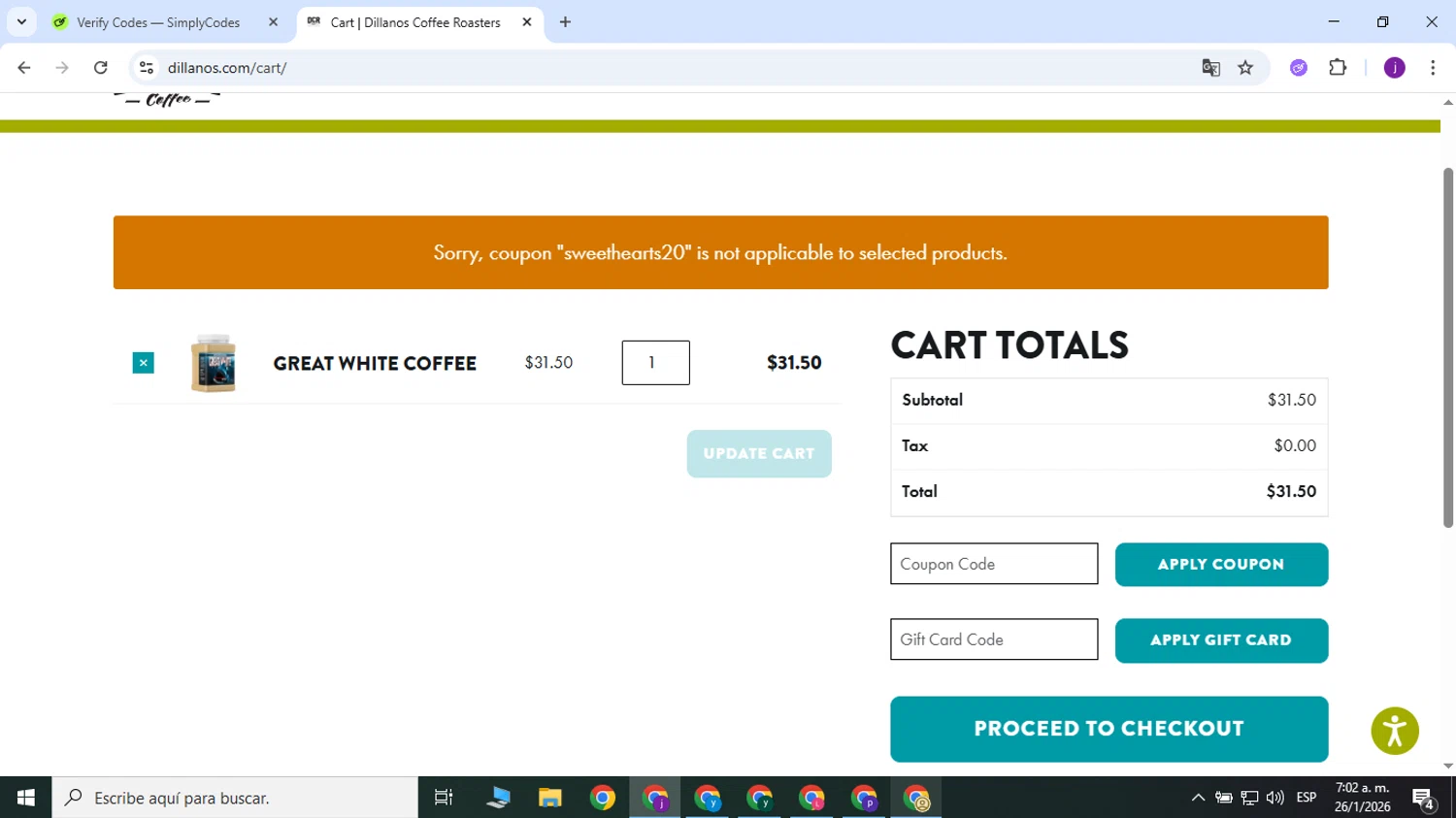Click the Update Cart button

point(759,454)
